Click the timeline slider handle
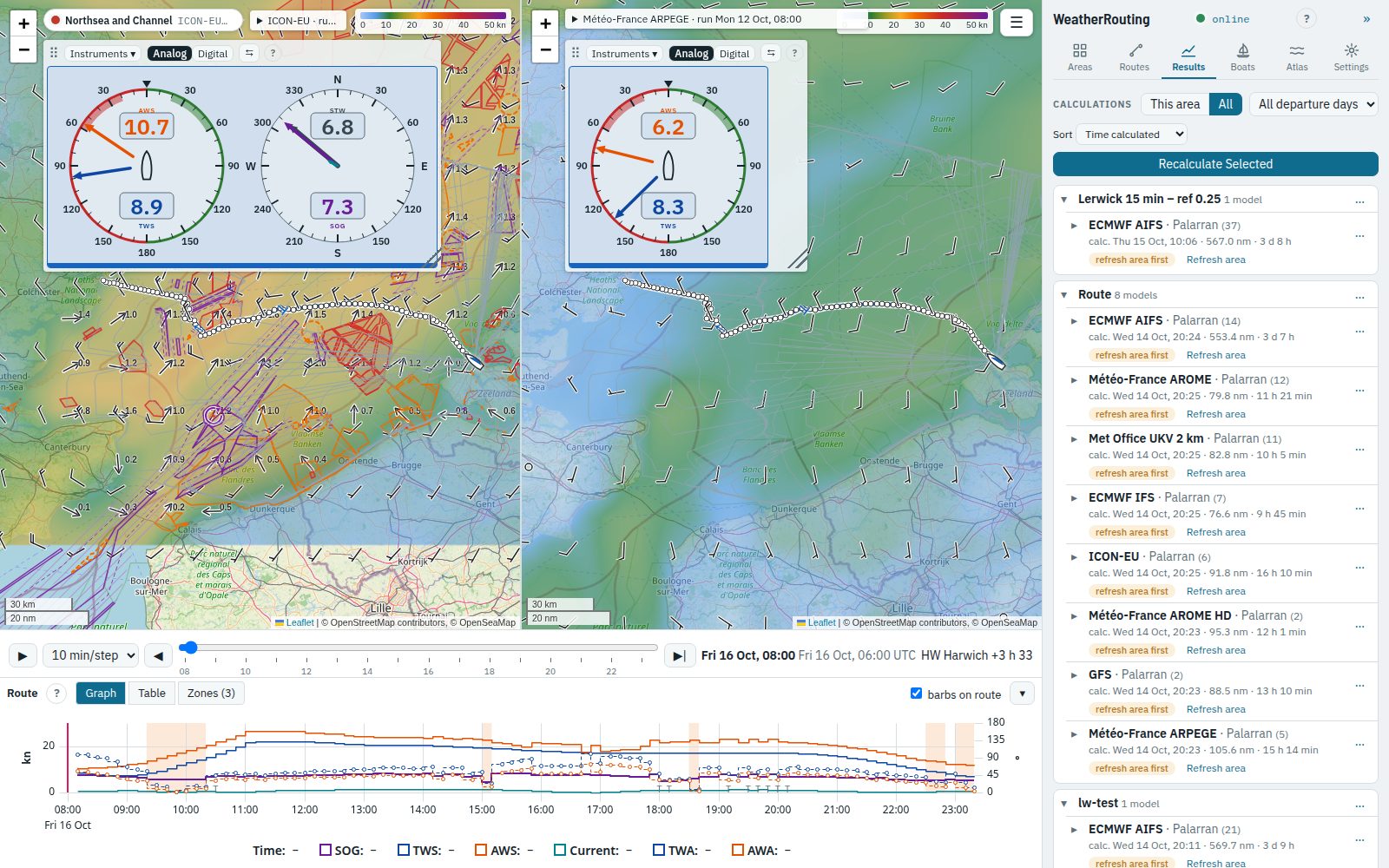The image size is (1389, 868). coord(188,648)
